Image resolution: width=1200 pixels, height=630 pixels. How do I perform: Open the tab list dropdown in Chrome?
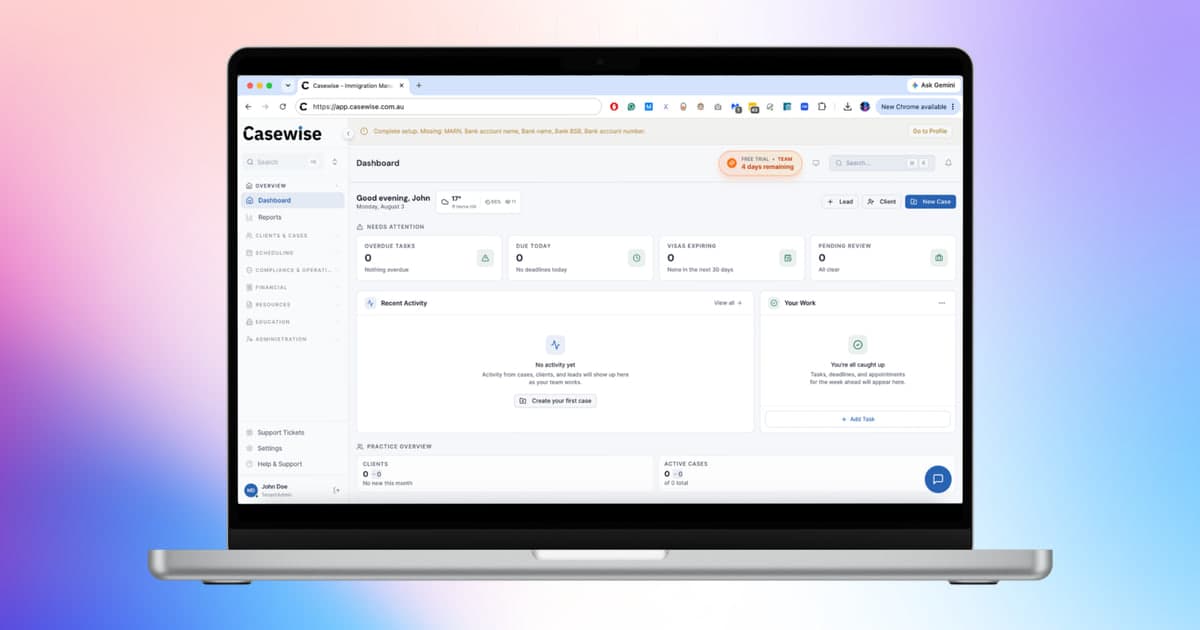(288, 86)
